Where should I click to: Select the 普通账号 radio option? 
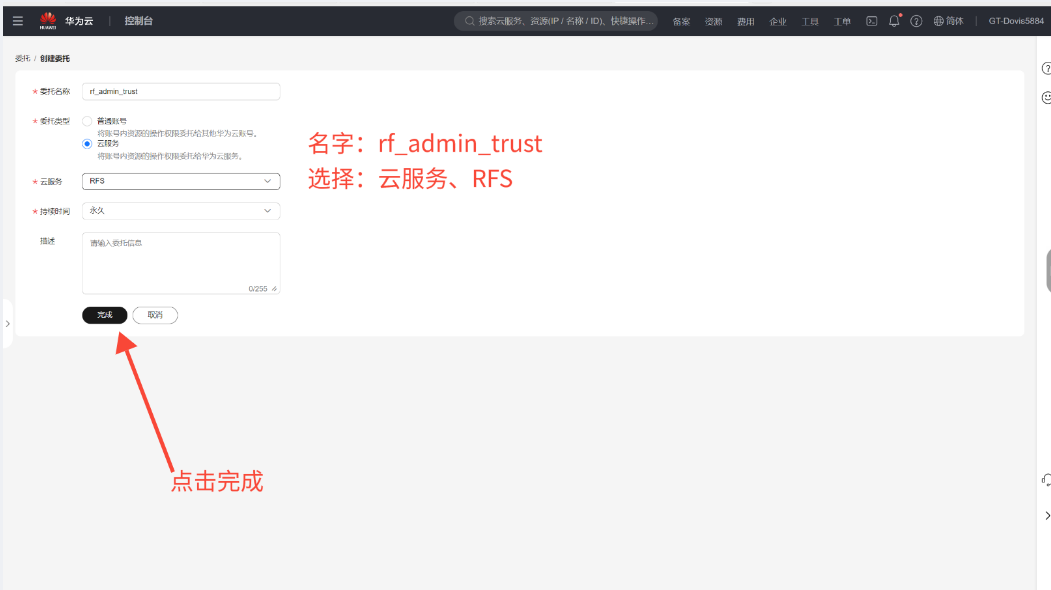click(x=87, y=121)
